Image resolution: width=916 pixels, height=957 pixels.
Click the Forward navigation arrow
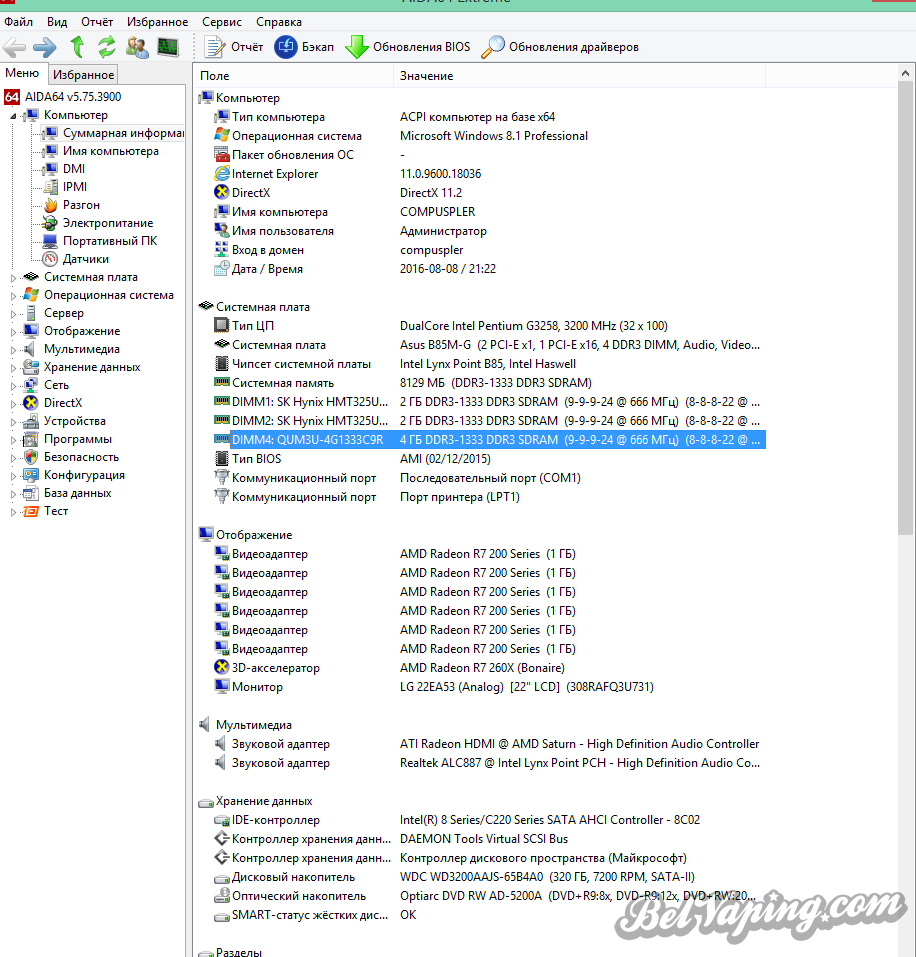[45, 47]
